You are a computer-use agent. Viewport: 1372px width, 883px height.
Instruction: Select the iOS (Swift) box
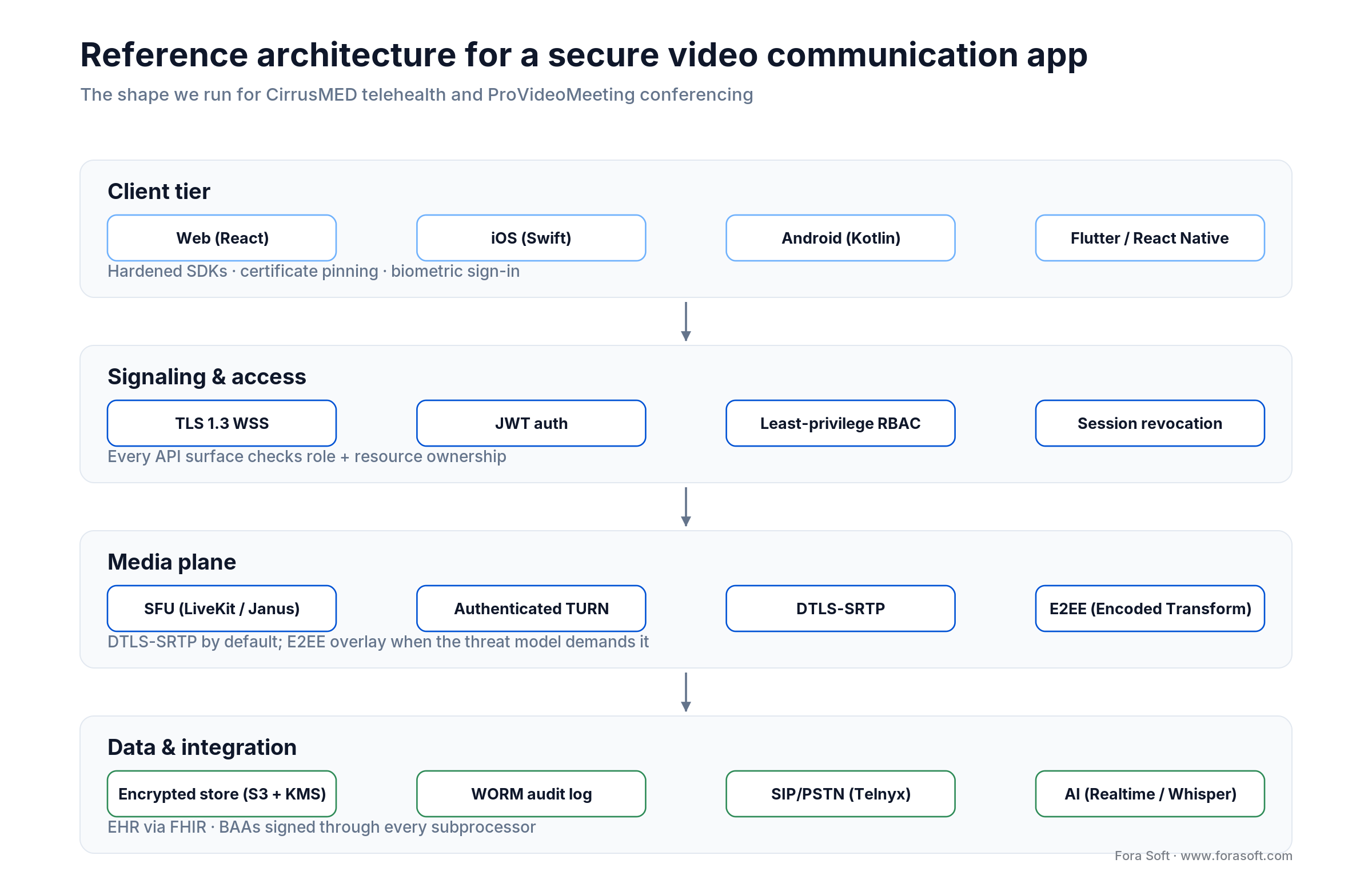pyautogui.click(x=531, y=238)
